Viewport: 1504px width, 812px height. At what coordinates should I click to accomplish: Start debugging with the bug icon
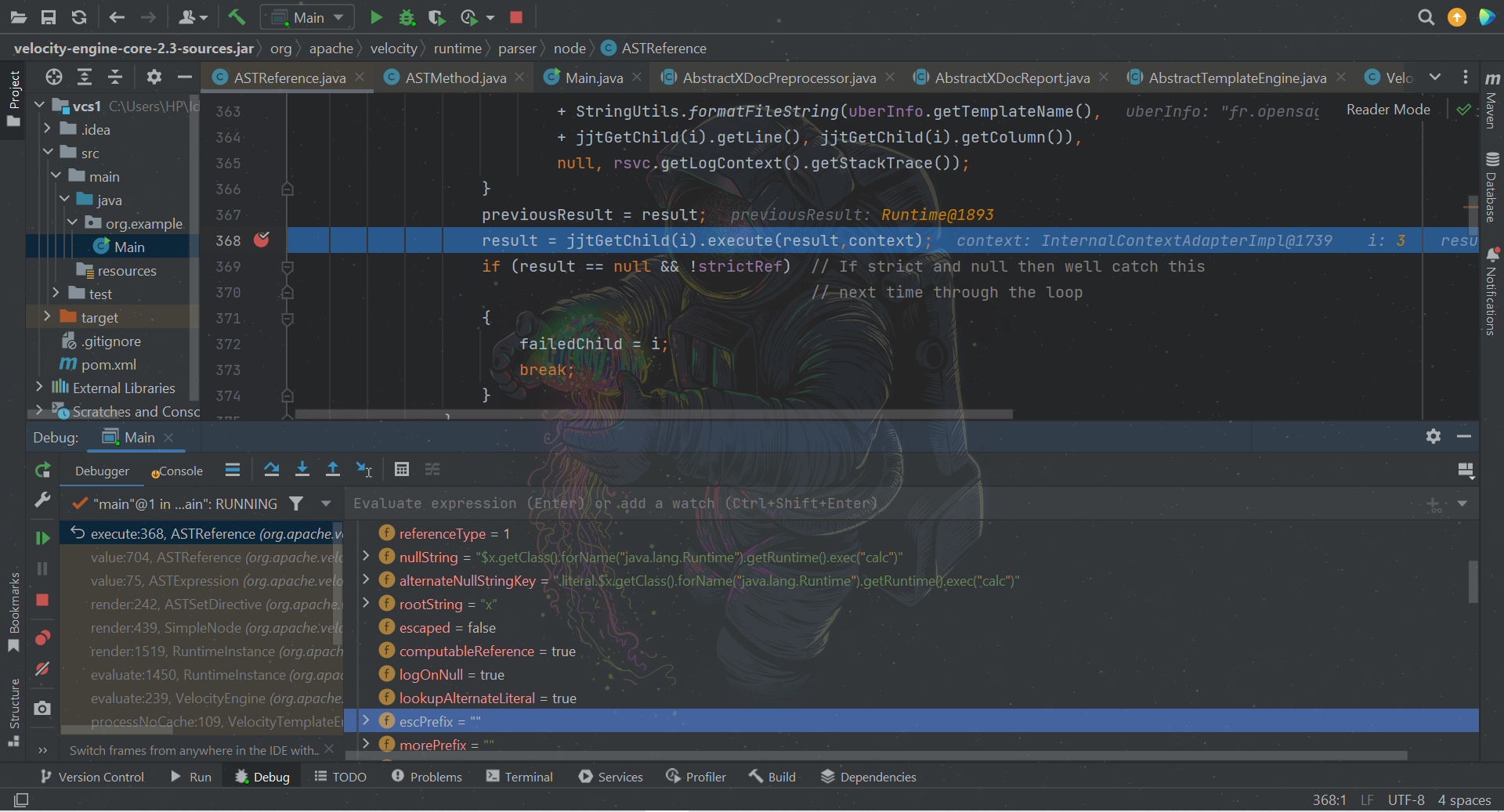click(x=407, y=17)
